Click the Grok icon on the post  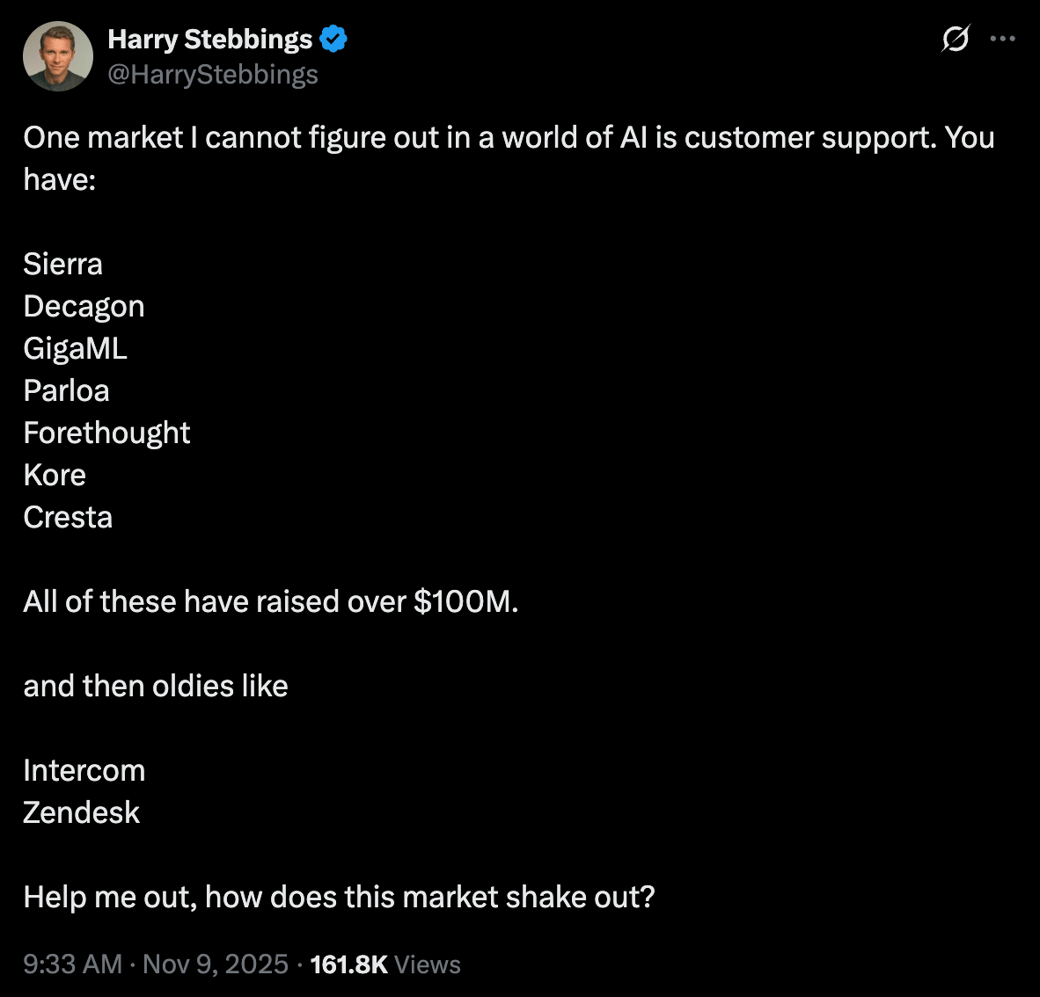point(955,39)
